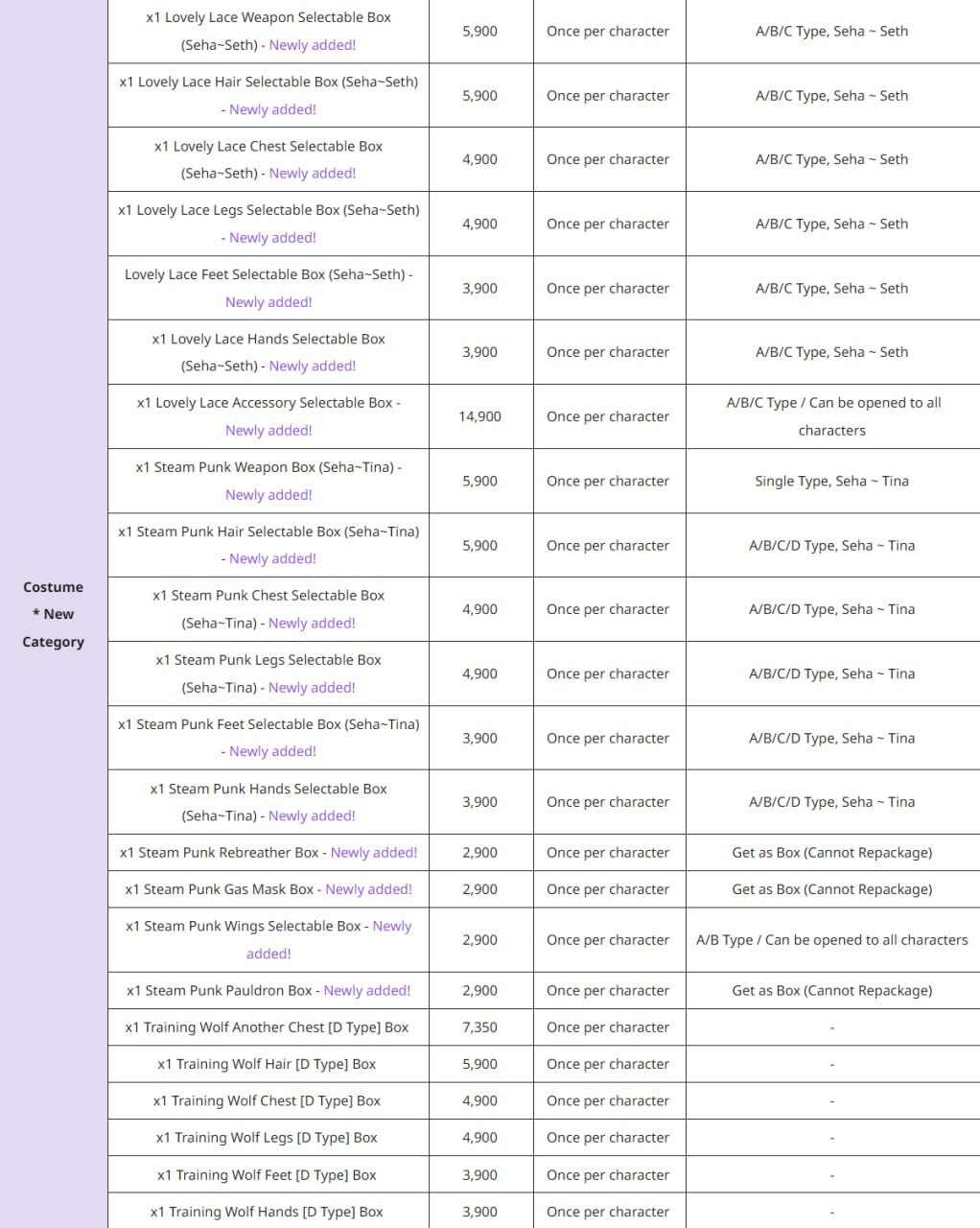Click the "Costume * New Category" cell
This screenshot has width=980, height=1228.
pos(54,614)
